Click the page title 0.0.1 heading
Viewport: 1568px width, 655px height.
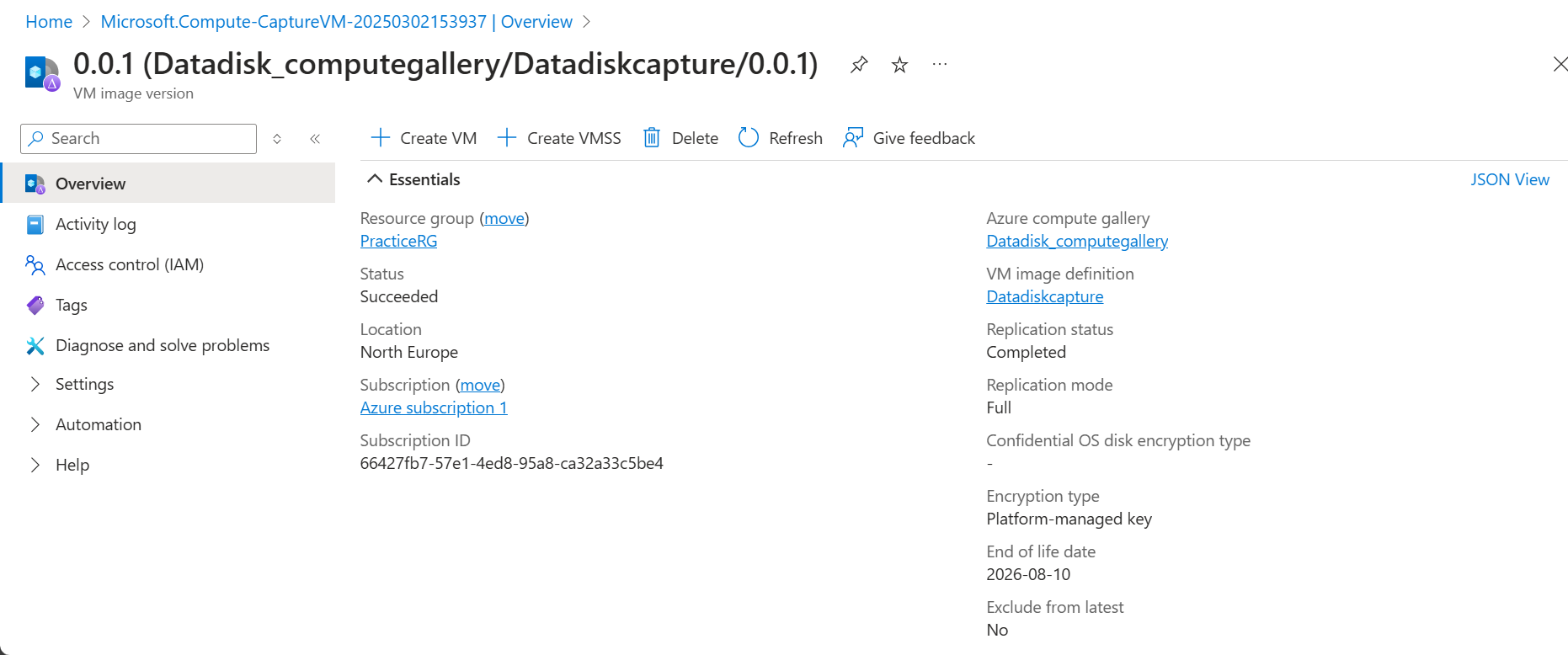[x=445, y=64]
